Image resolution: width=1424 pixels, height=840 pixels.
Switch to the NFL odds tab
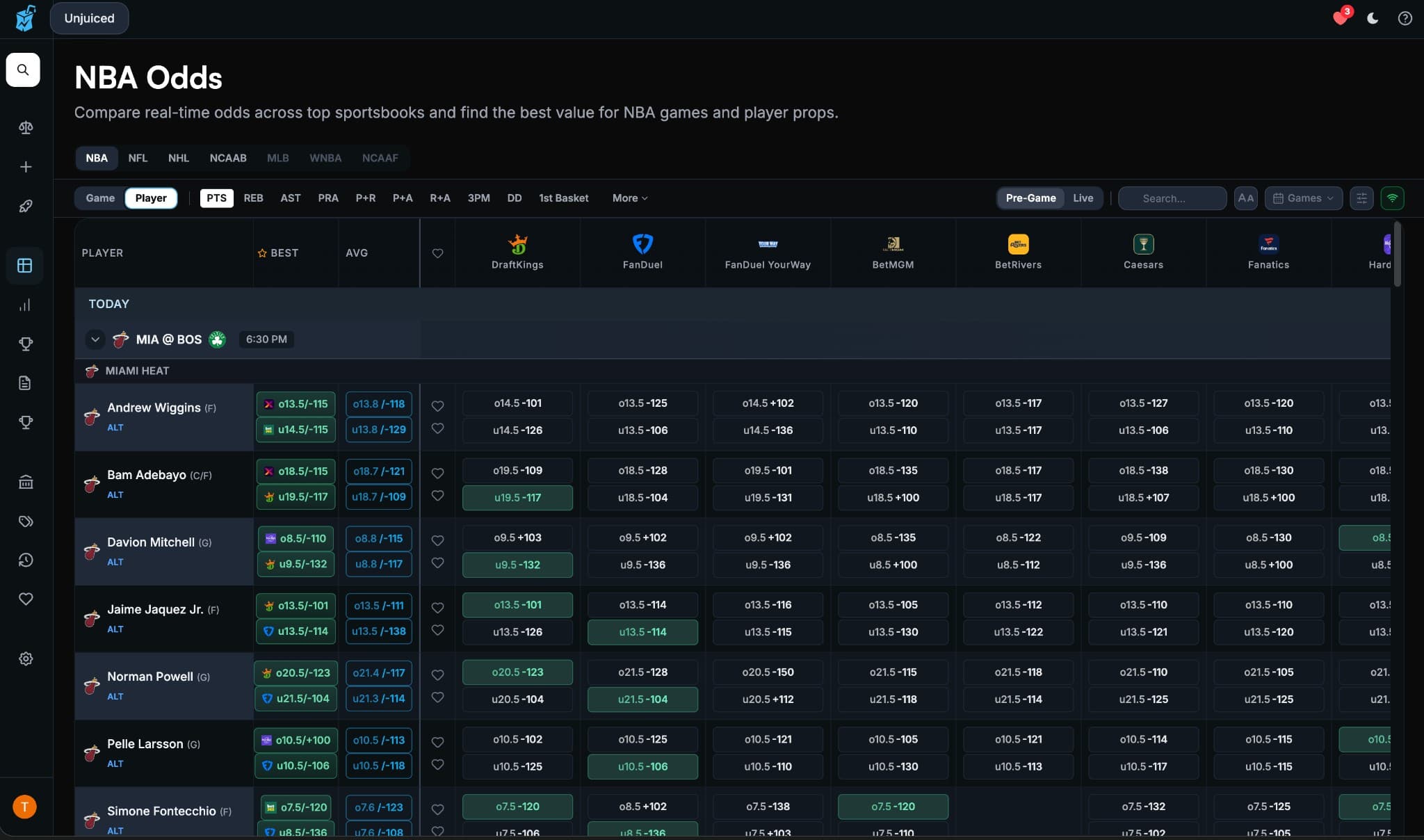click(138, 158)
